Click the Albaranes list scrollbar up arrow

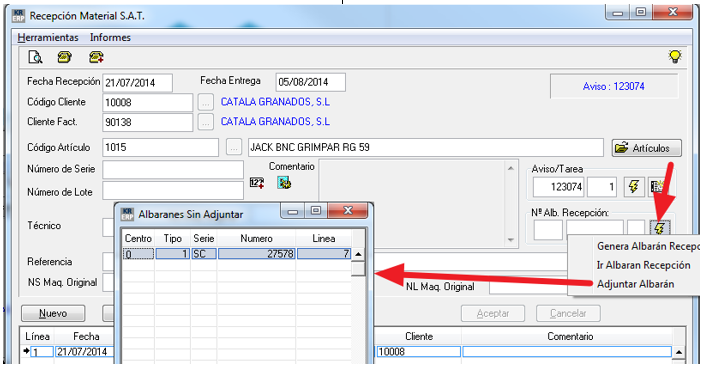click(x=358, y=254)
